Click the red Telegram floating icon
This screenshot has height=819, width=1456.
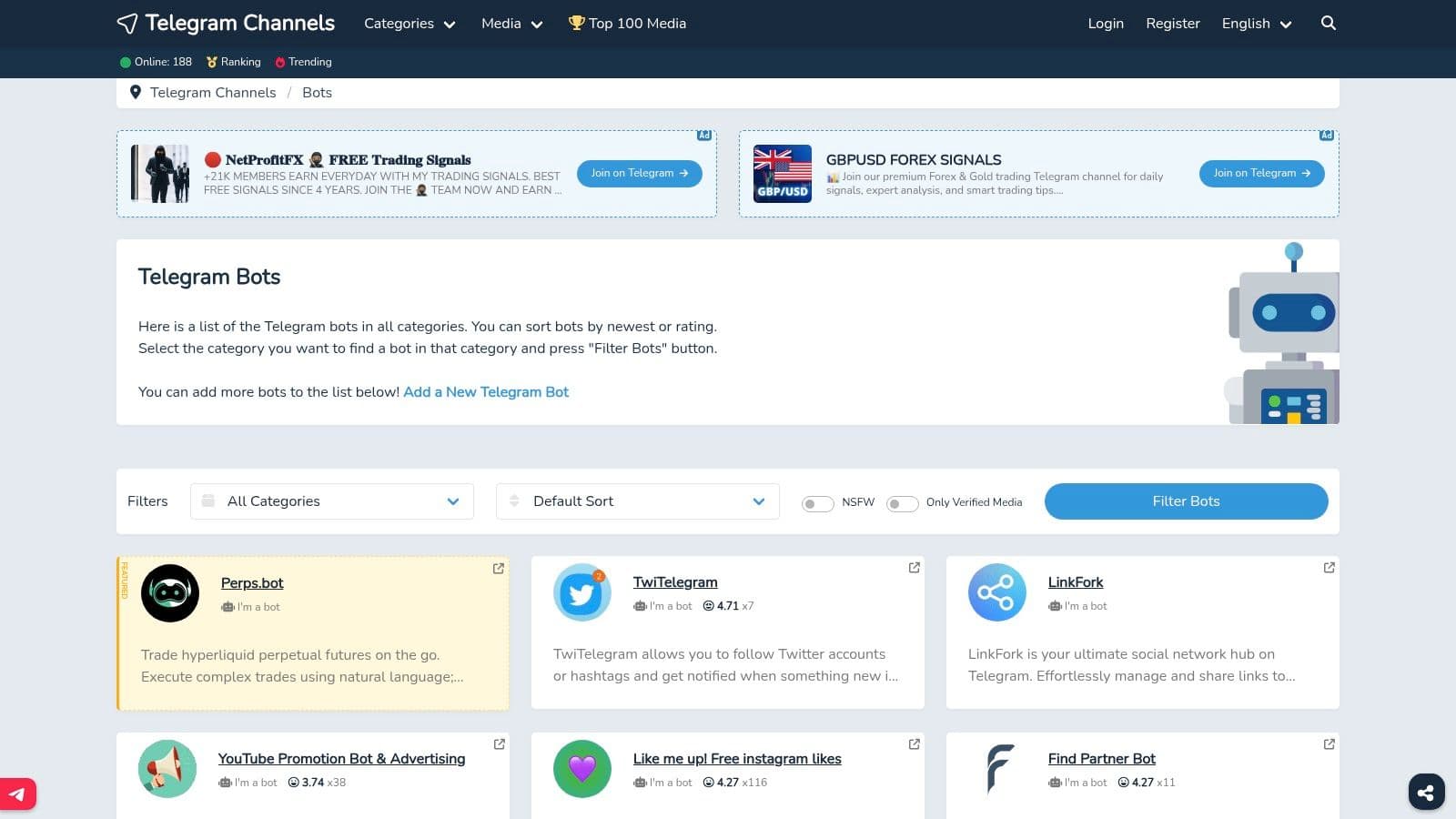pos(17,794)
